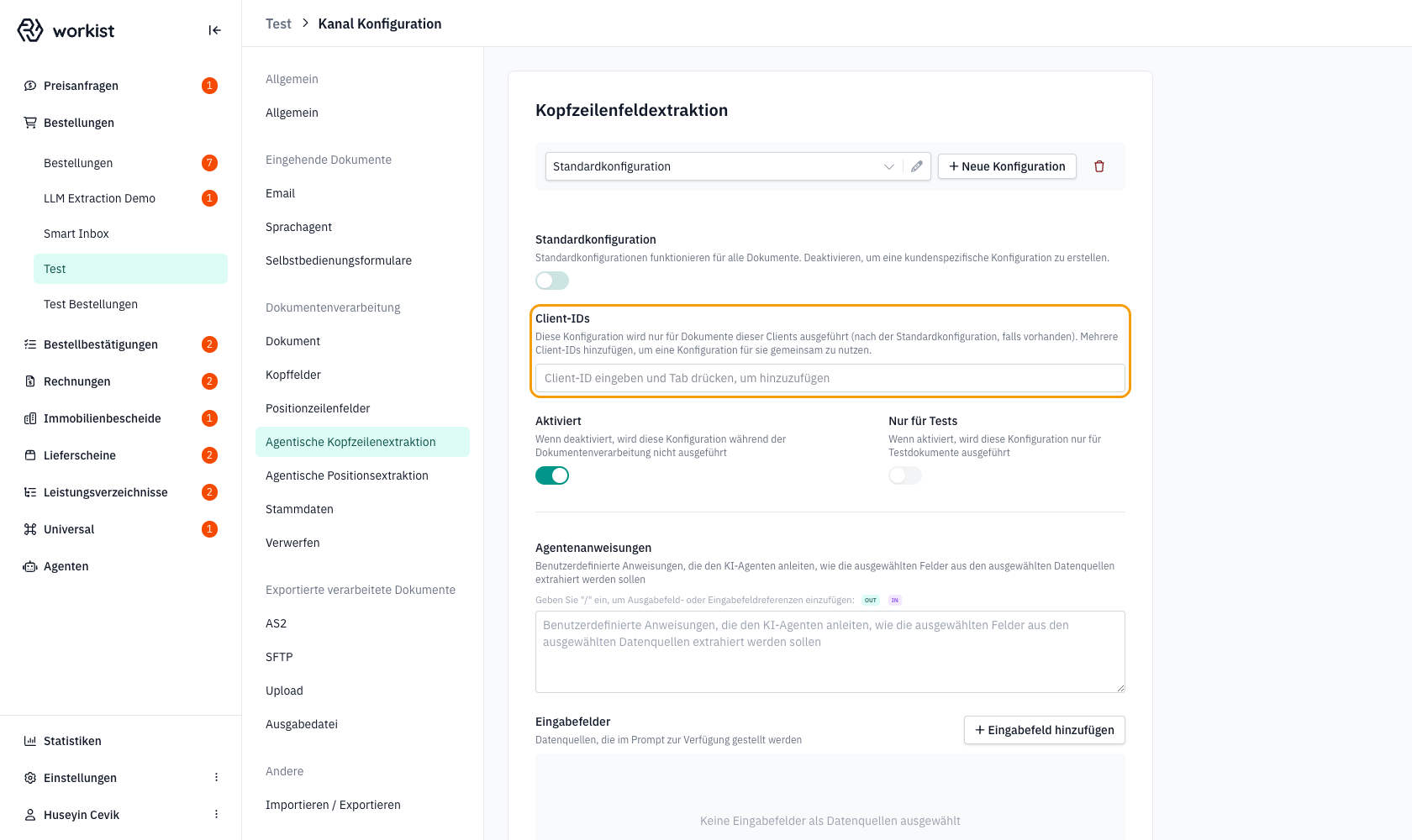Open Sprachagent settings

tap(362, 227)
